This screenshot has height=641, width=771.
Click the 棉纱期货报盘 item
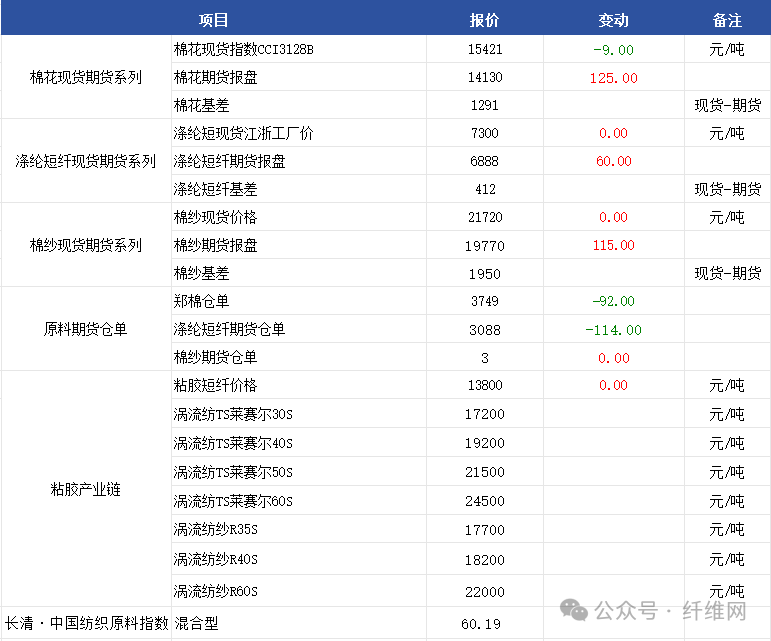(215, 245)
